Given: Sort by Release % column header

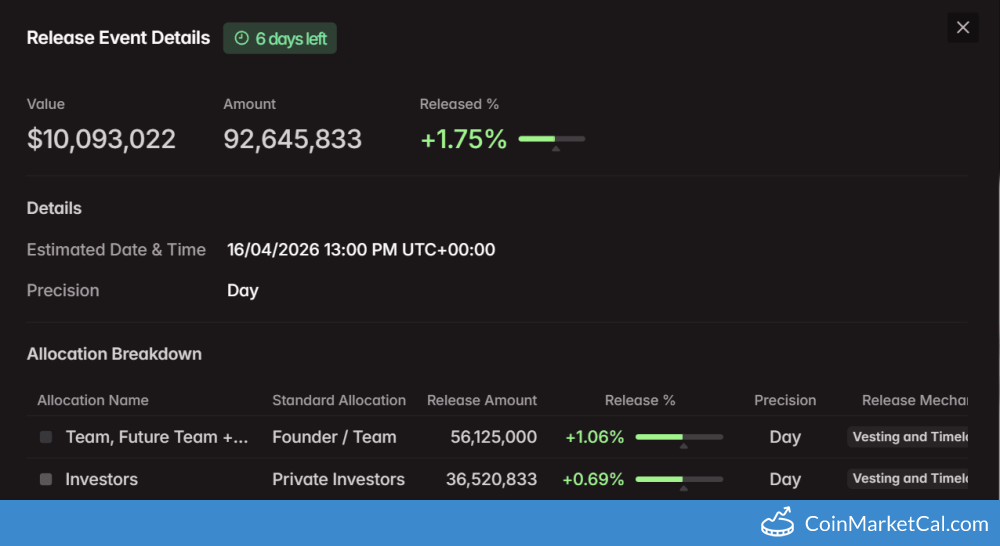Looking at the screenshot, I should pyautogui.click(x=640, y=400).
